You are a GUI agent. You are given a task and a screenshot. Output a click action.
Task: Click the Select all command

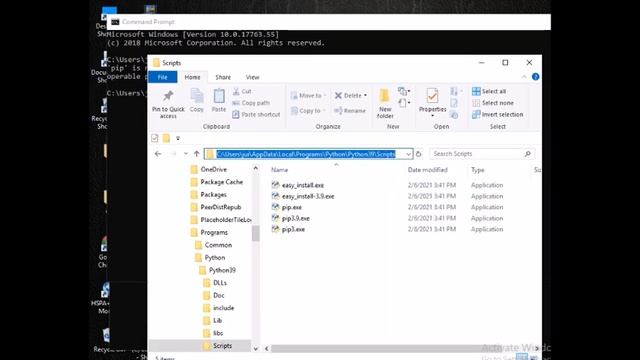point(489,91)
